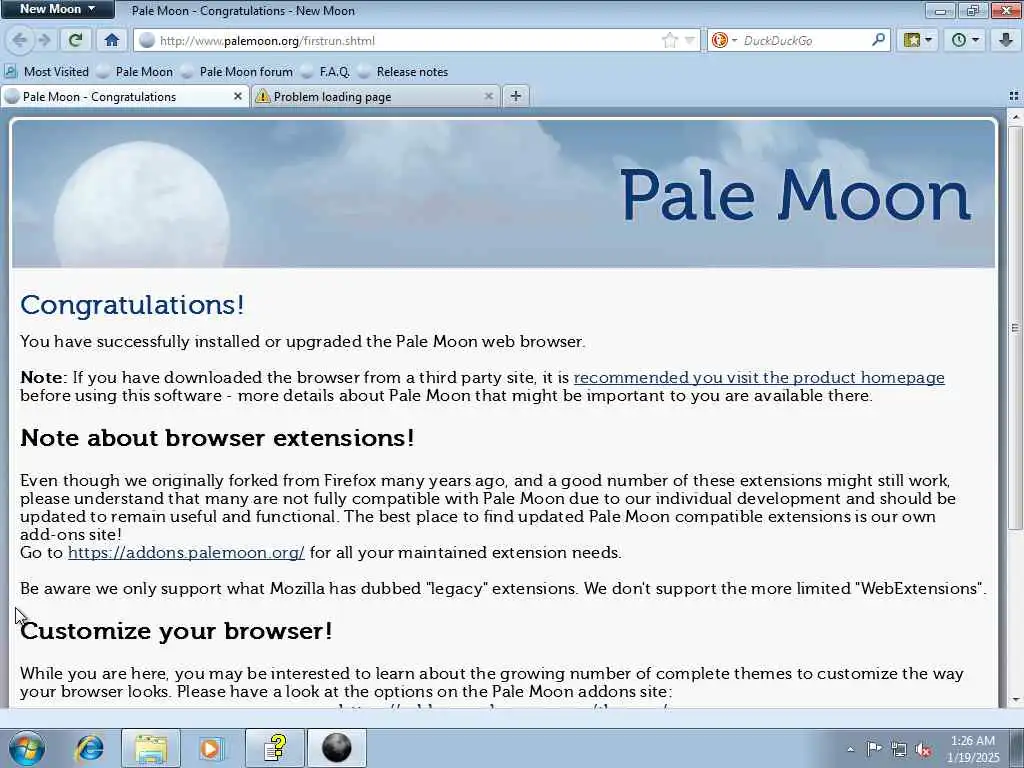Open the Most Visited bookmarks folder

click(x=47, y=72)
